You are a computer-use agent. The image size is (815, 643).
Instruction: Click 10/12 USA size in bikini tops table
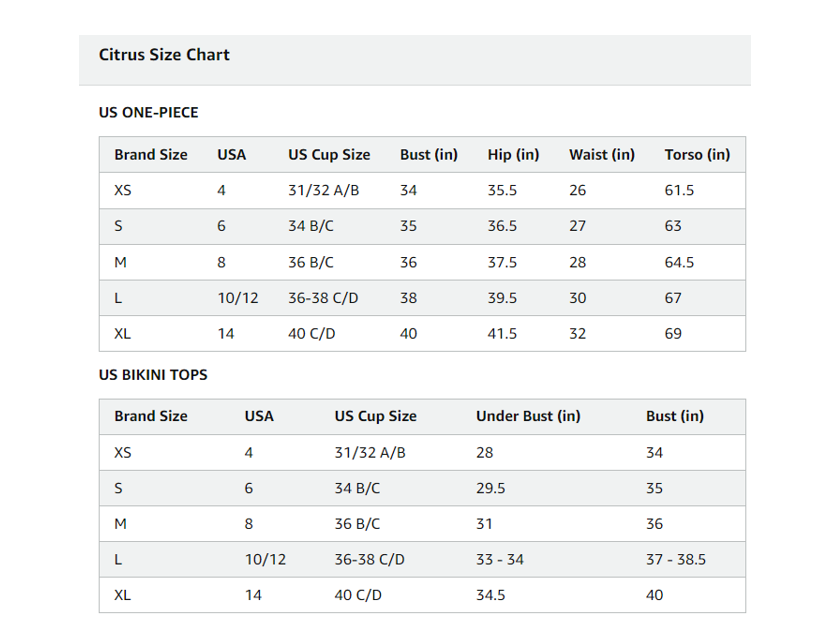265,560
